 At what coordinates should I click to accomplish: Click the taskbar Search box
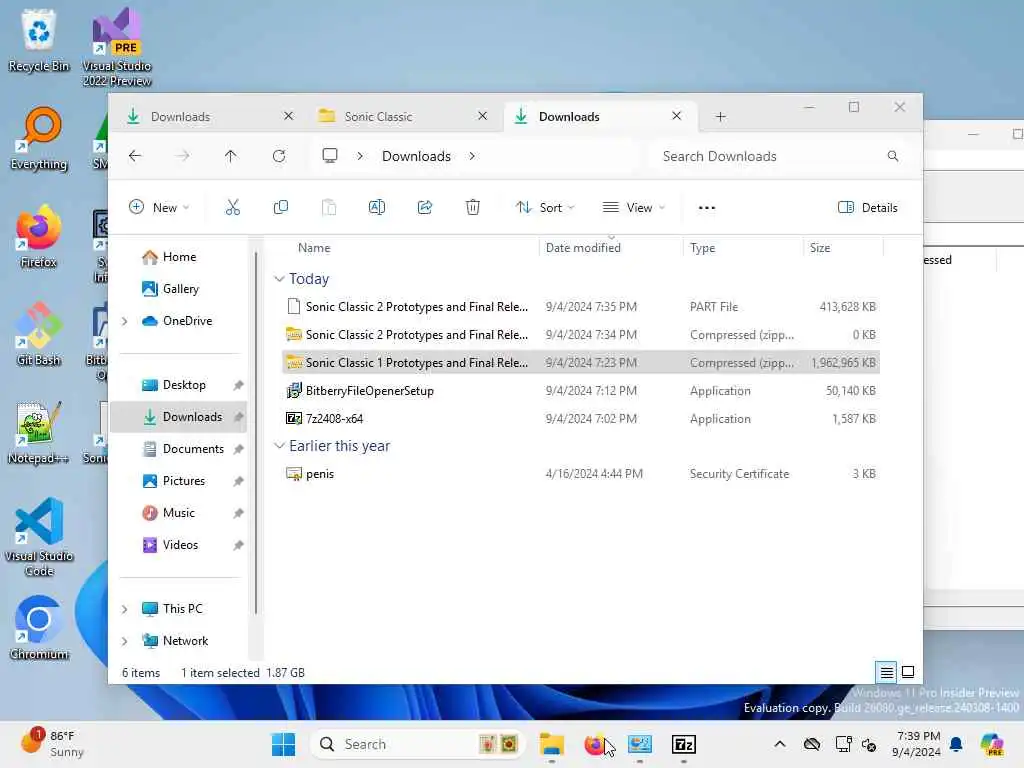tap(418, 744)
